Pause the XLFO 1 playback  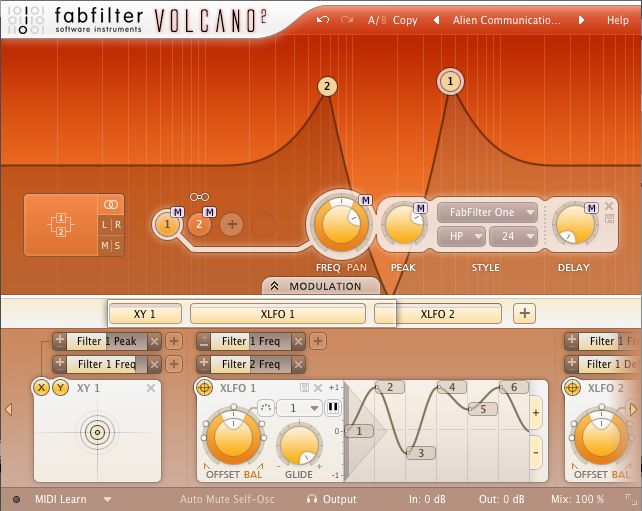(x=333, y=408)
